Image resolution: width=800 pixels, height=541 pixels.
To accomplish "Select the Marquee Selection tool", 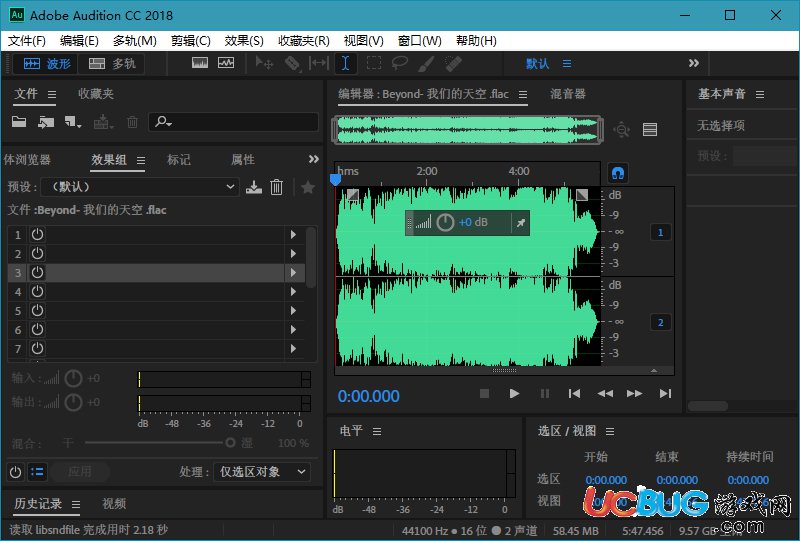I will 374,63.
